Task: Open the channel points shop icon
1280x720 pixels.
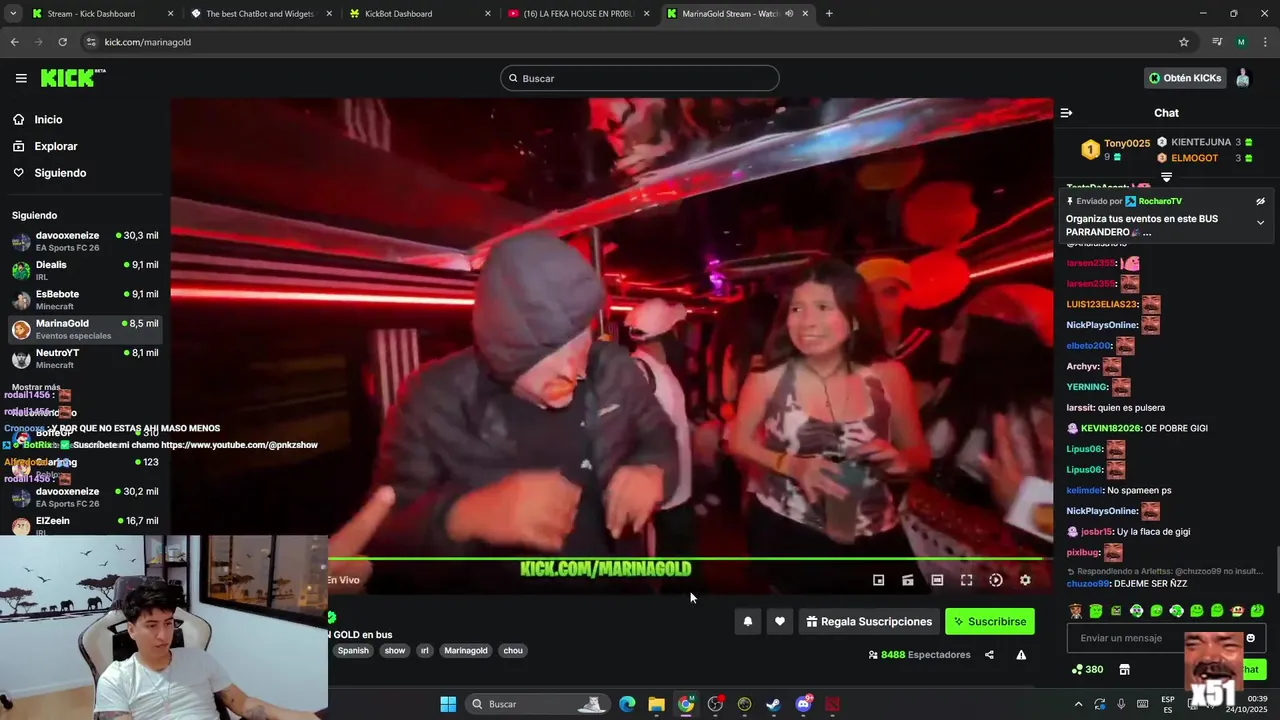Action: [1124, 670]
